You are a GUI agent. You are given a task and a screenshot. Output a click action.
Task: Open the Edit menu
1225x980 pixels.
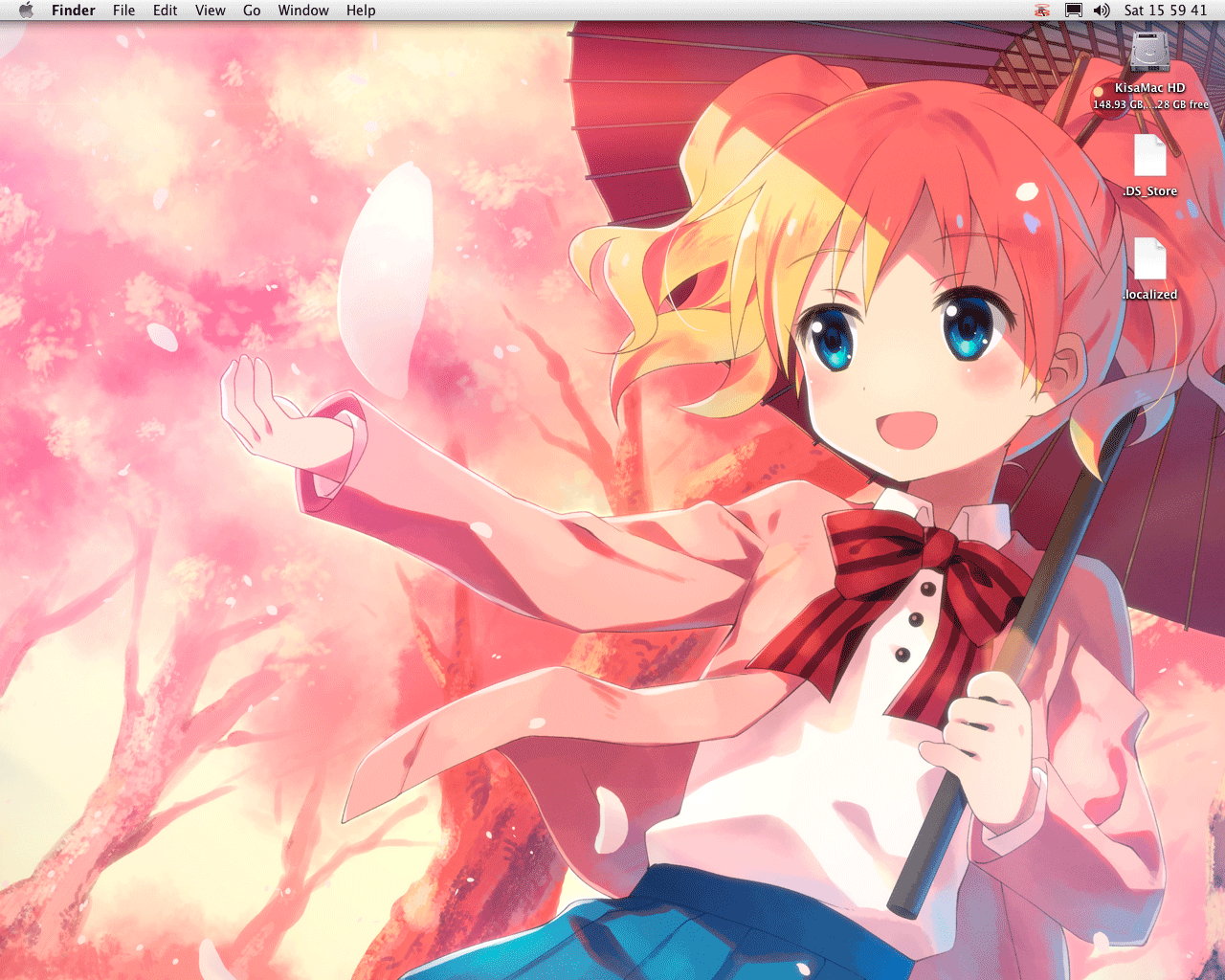click(165, 11)
